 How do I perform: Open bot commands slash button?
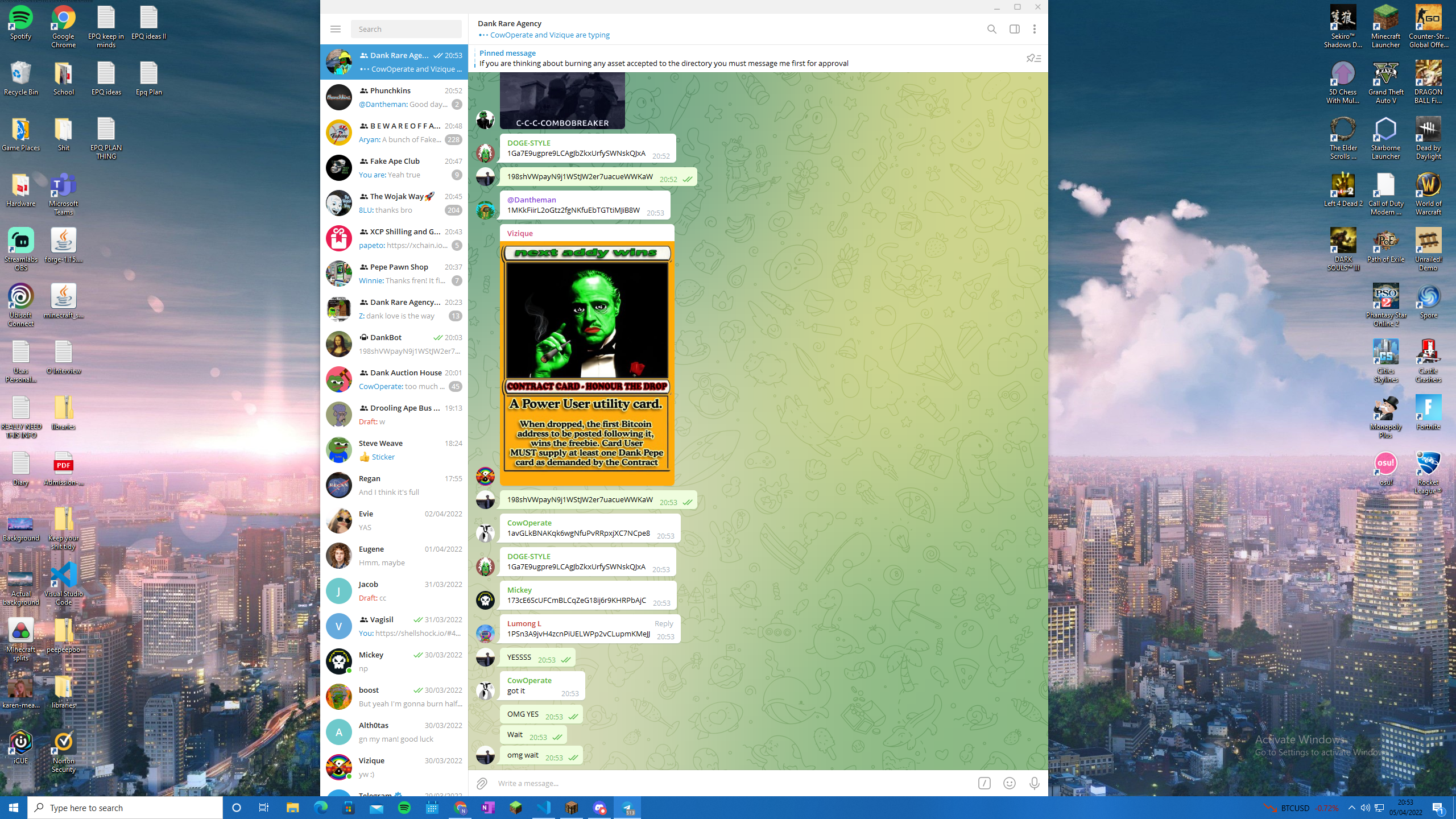[985, 784]
